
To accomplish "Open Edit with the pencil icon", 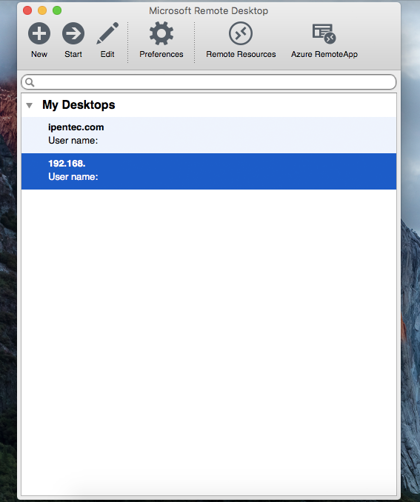I will point(107,33).
